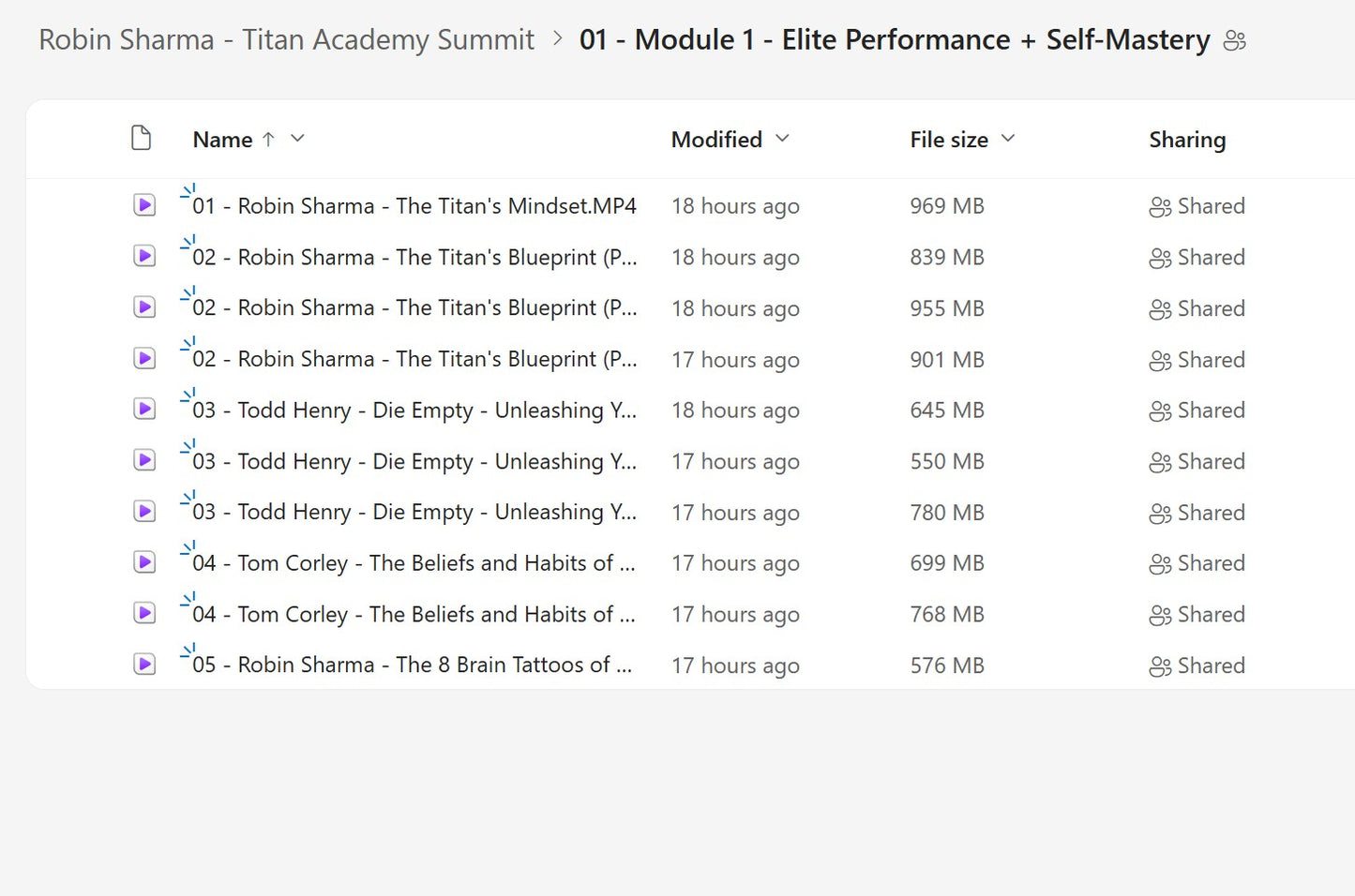The width and height of the screenshot is (1355, 896).
Task: Click the Sharing column header
Action: pos(1187,139)
